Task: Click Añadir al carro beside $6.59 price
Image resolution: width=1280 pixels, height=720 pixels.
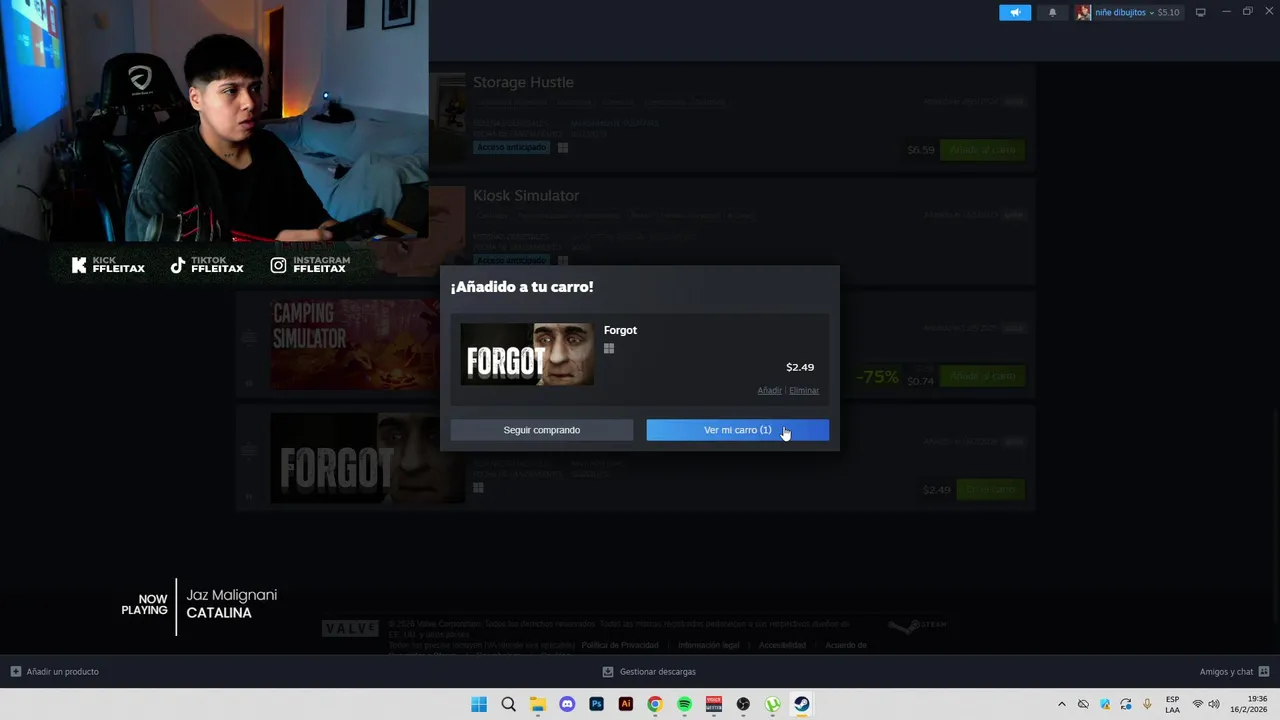Action: (x=982, y=150)
